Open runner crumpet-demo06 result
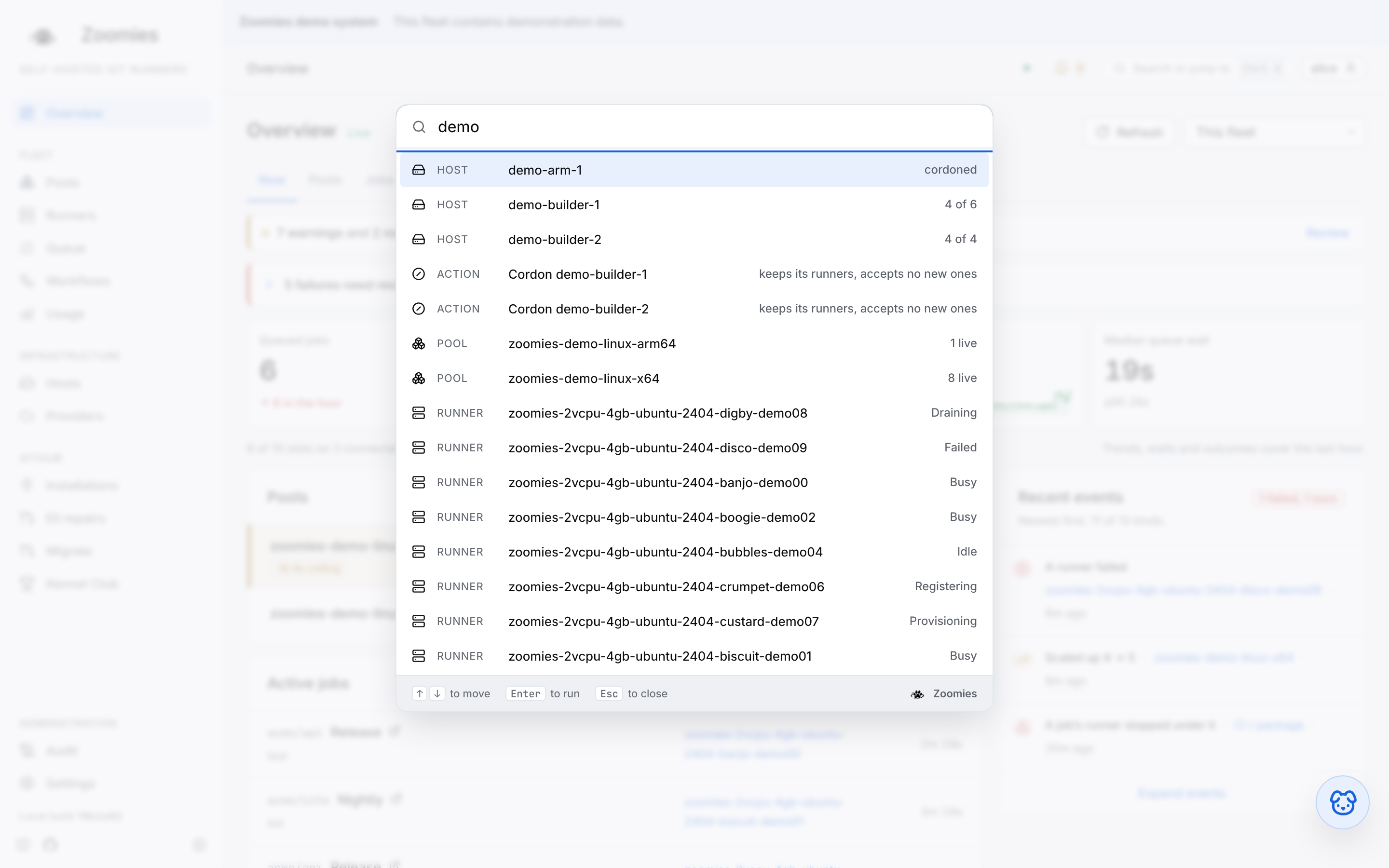This screenshot has height=868, width=1389. click(694, 587)
